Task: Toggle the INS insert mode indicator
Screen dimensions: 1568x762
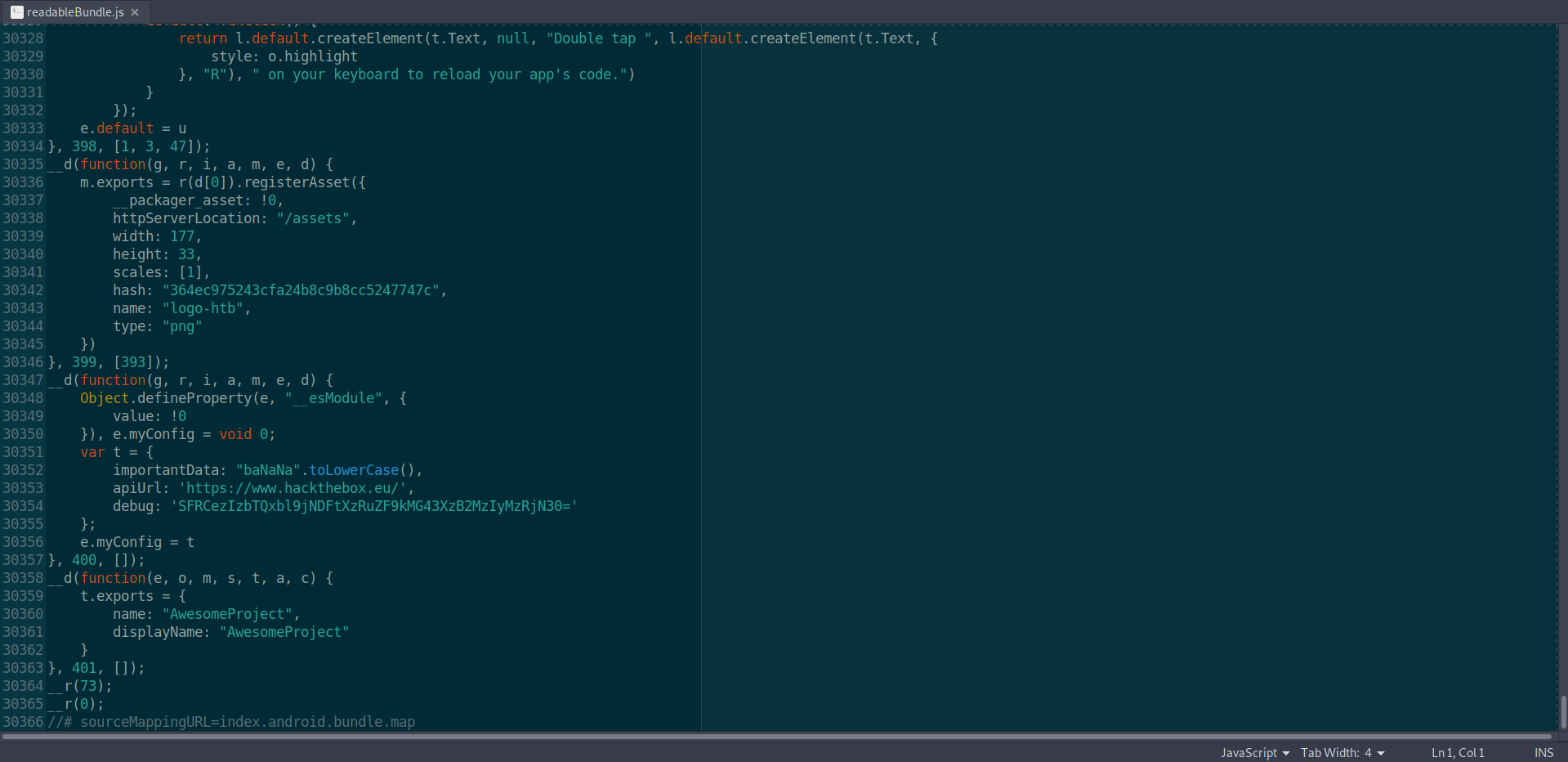Action: pos(1543,752)
